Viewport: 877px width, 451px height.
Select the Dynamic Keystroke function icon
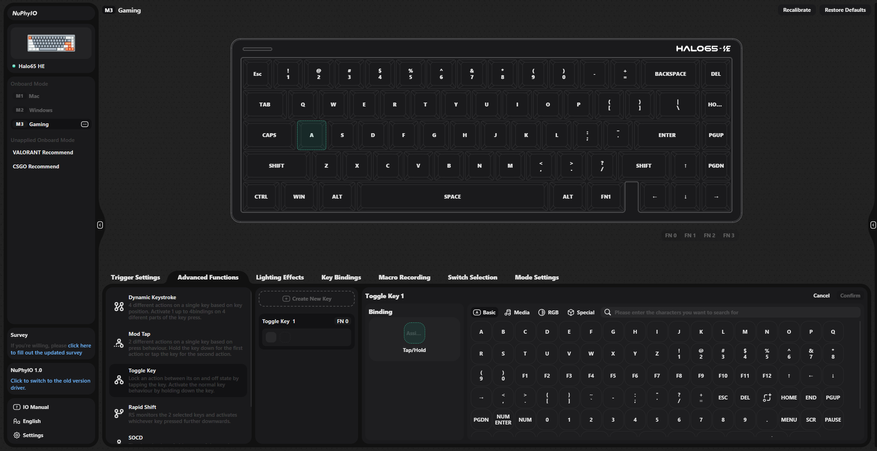pos(119,306)
